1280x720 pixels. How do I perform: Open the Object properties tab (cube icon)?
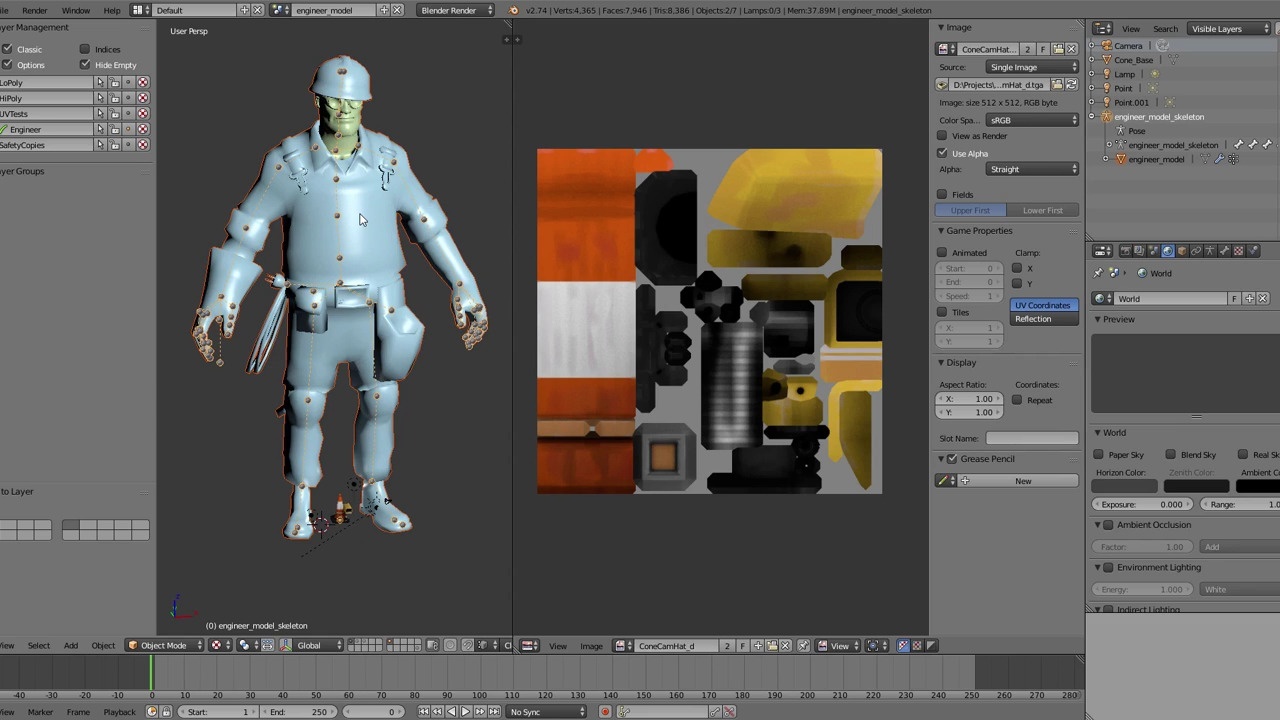click(1181, 250)
